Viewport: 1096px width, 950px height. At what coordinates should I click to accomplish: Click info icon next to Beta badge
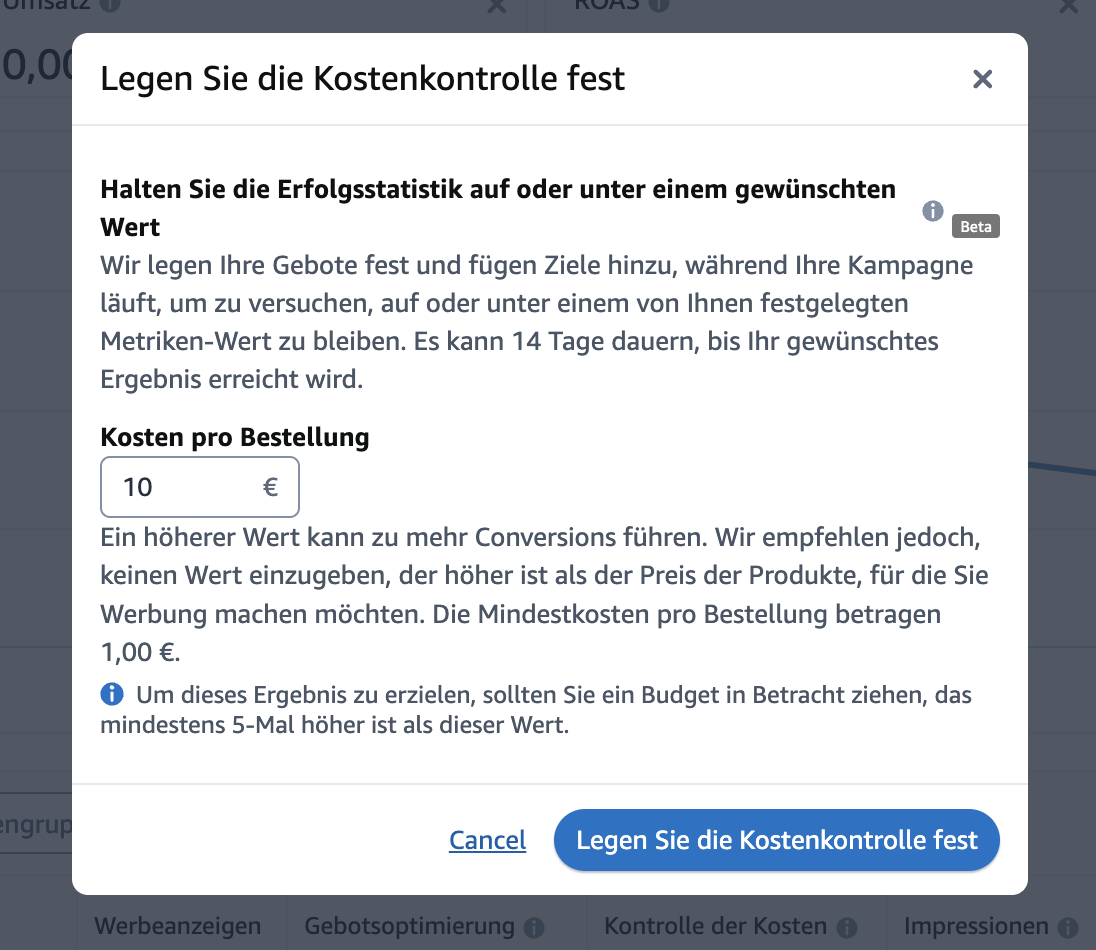coord(932,210)
